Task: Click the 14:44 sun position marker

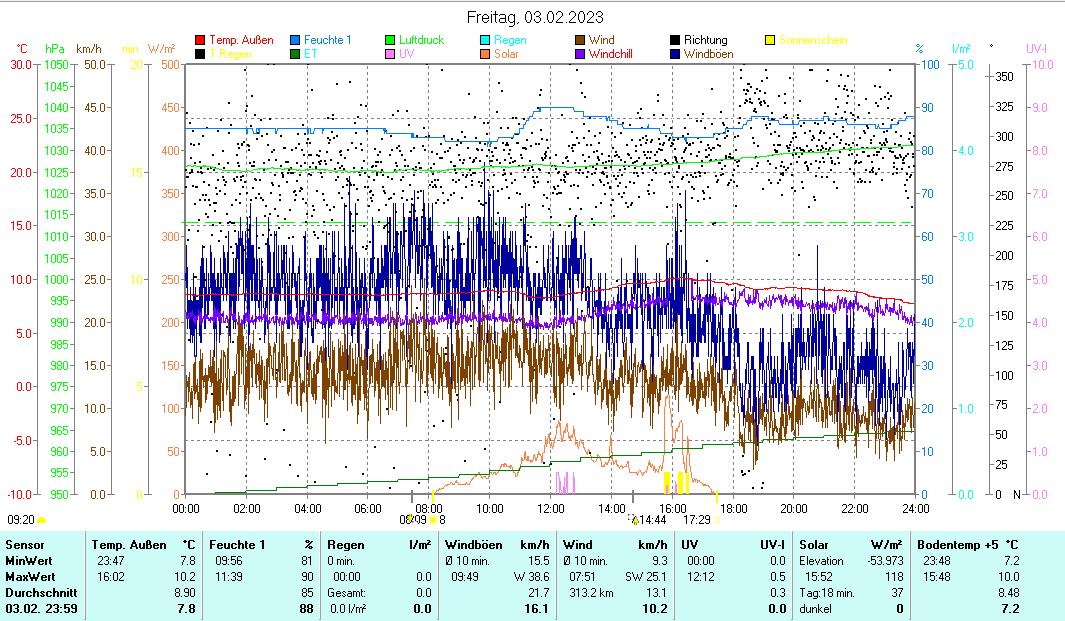Action: (x=648, y=519)
